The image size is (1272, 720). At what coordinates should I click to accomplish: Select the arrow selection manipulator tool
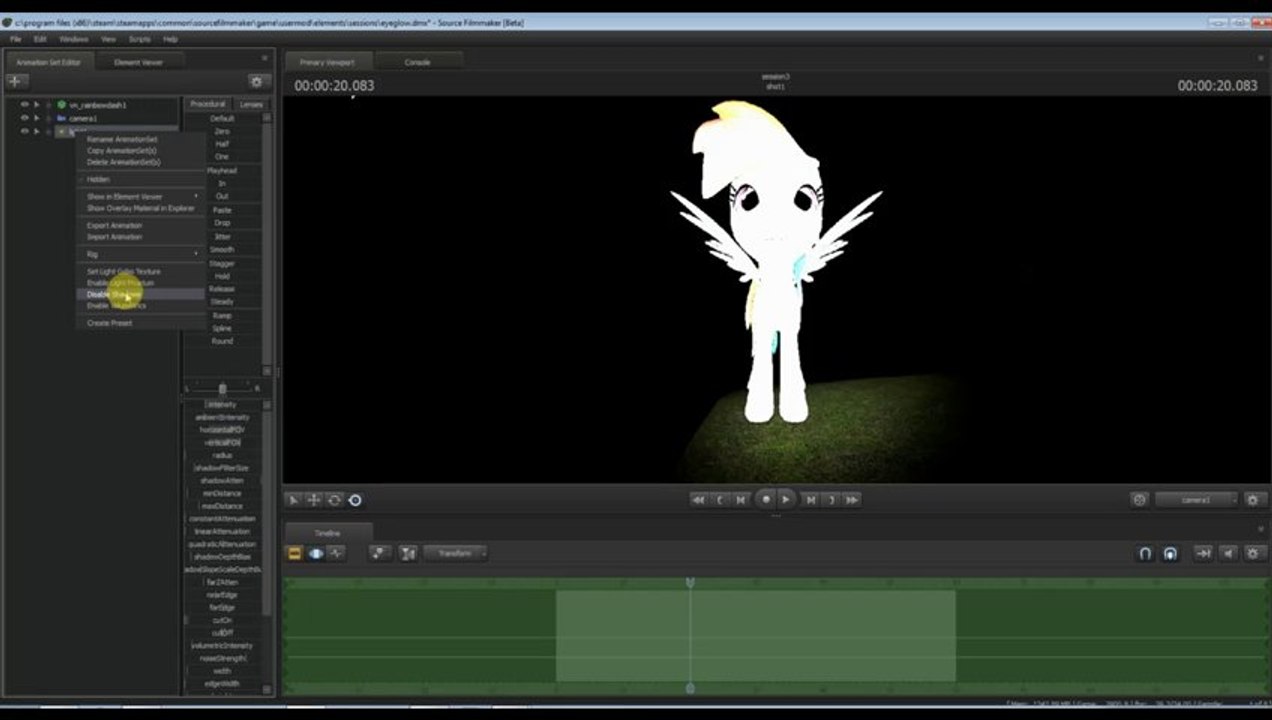[x=293, y=500]
